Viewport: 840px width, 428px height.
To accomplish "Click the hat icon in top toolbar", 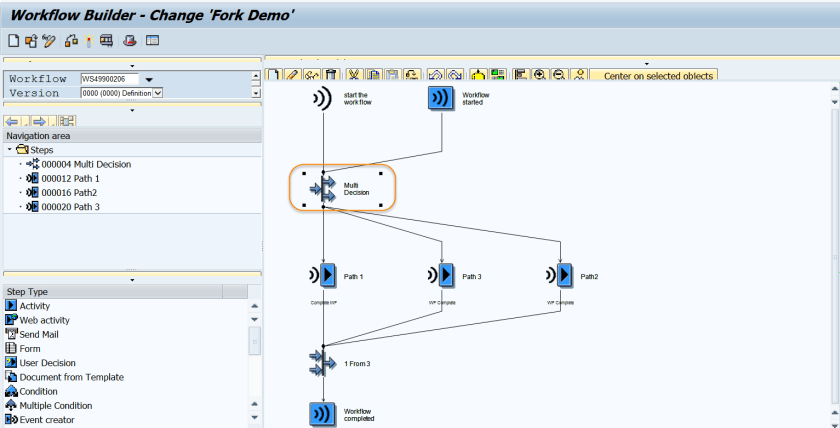I will (130, 41).
